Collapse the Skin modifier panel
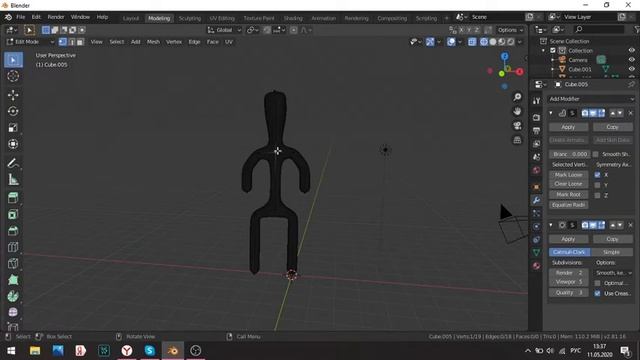Image resolution: width=640 pixels, height=360 pixels. click(551, 113)
